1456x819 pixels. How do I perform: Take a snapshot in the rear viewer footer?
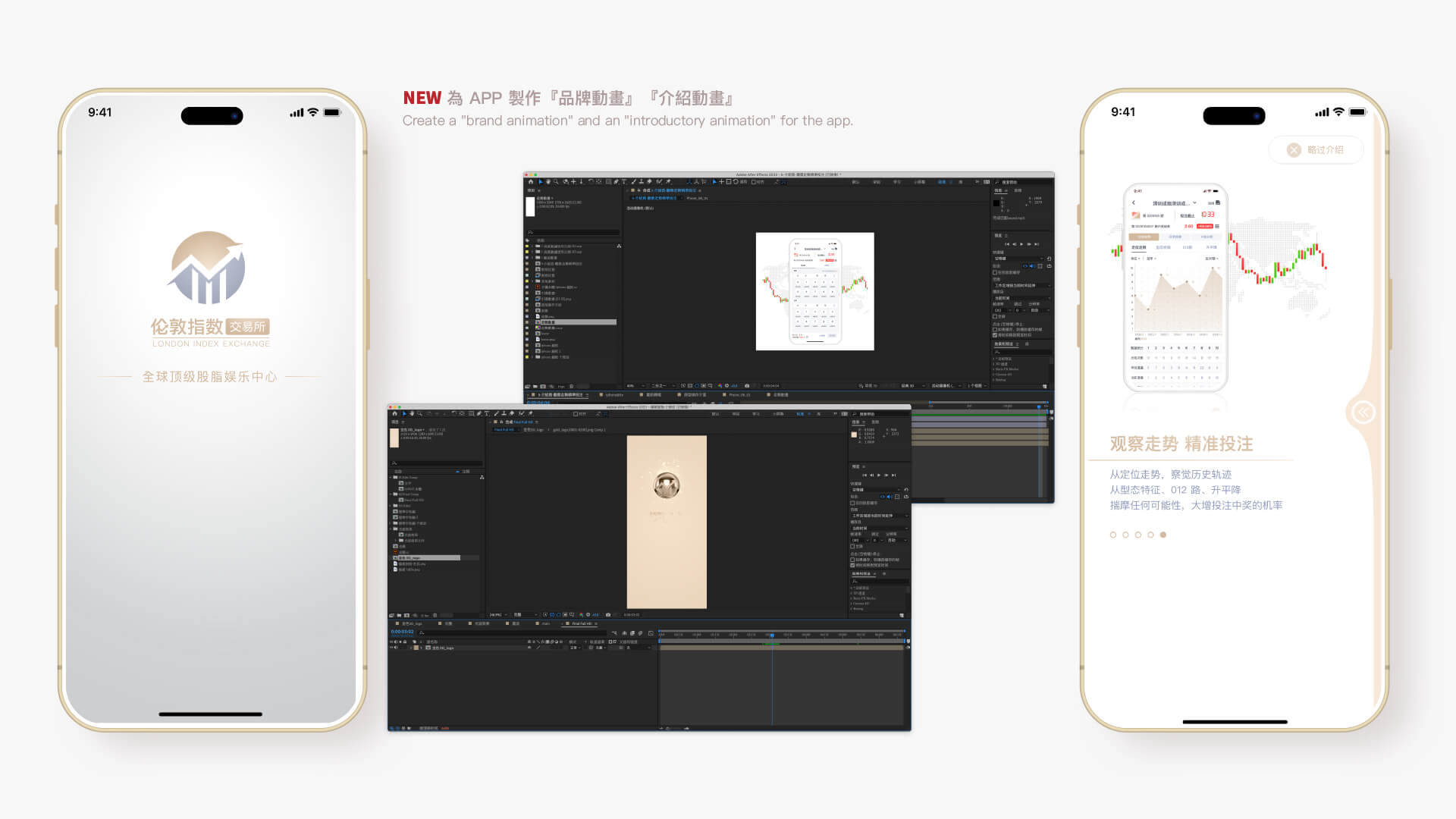pos(747,386)
